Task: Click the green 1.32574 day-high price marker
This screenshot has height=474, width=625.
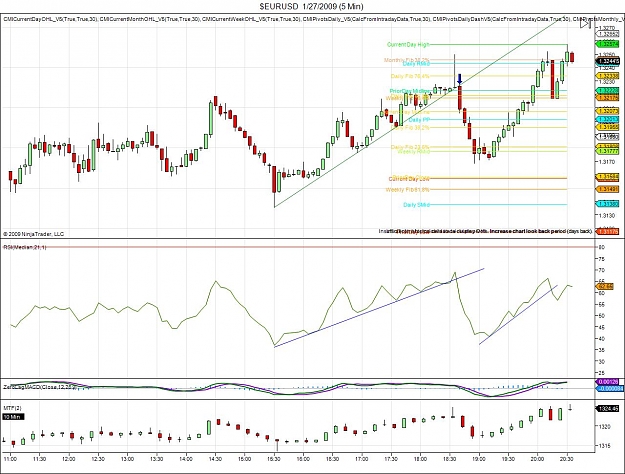Action: 607,44
